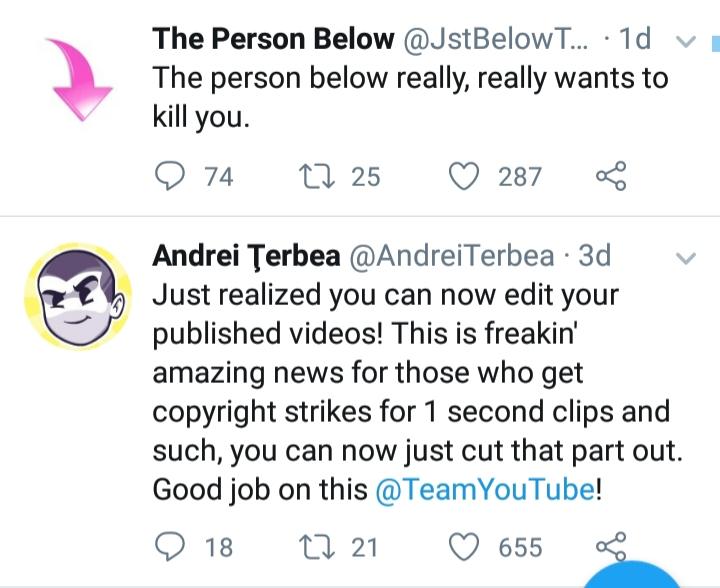Viewport: 720px width, 588px height.
Task: Reply to Andrei Țerbea's tweet
Action: [170, 547]
